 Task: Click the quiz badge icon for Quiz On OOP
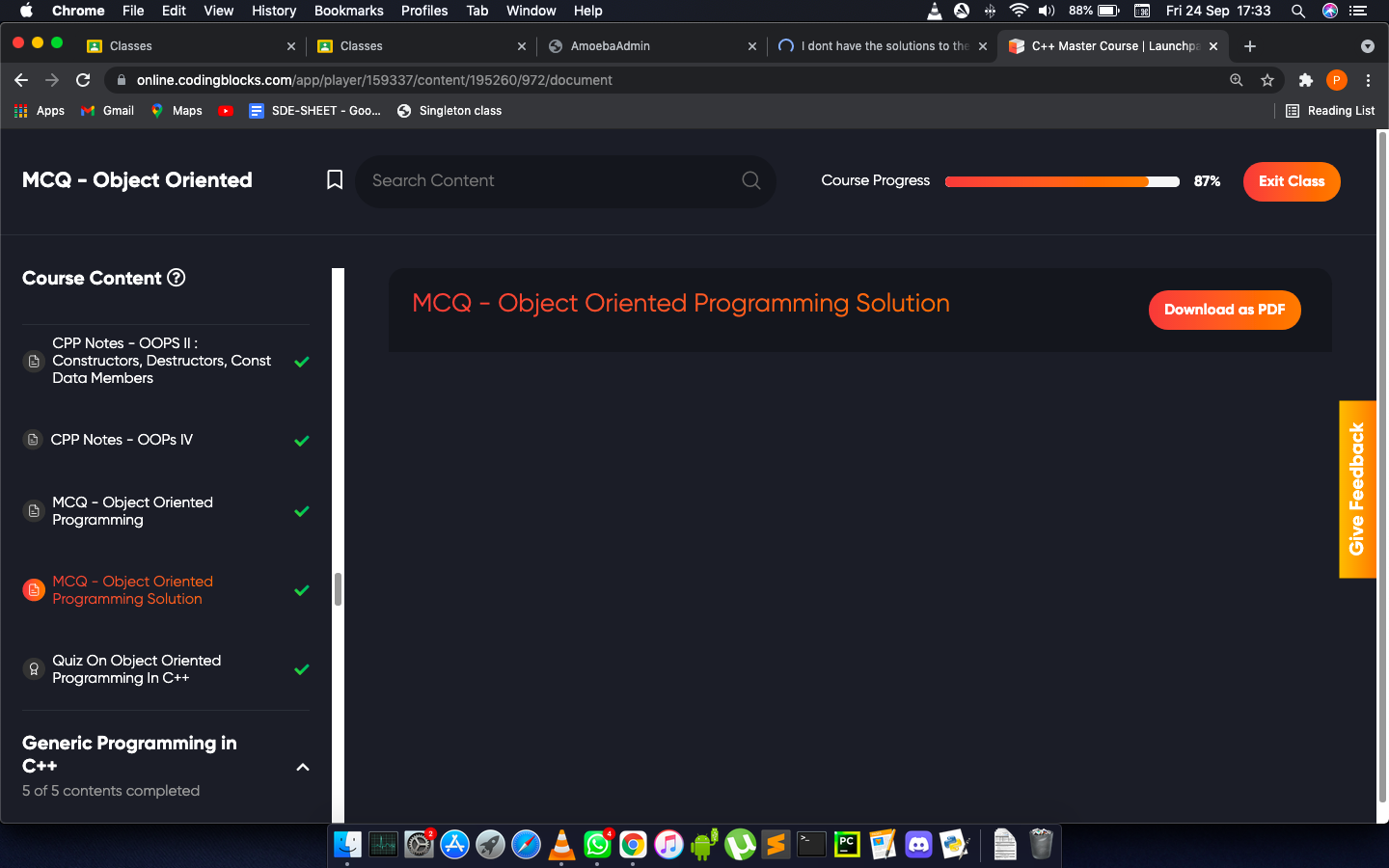pyautogui.click(x=34, y=669)
